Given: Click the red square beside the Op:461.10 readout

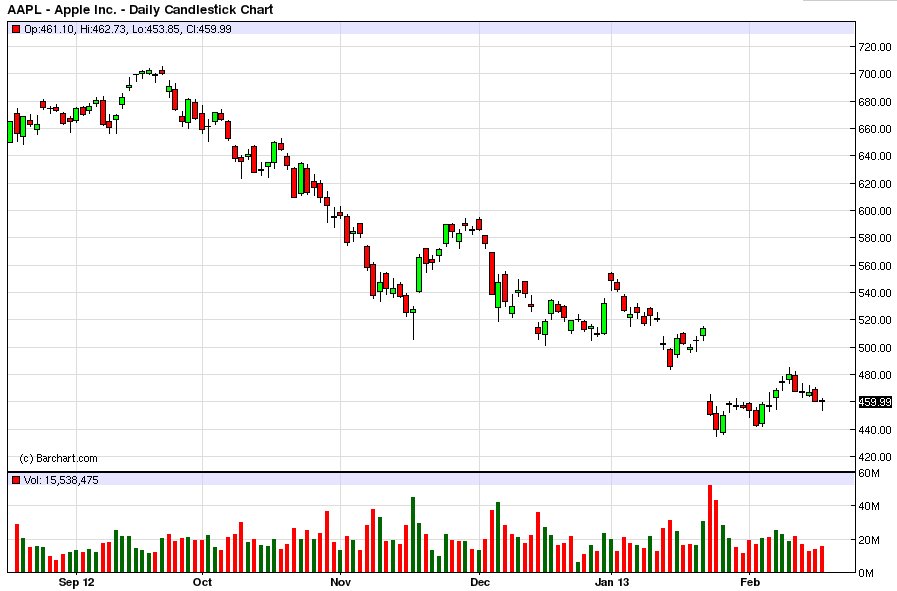Looking at the screenshot, I should [x=16, y=29].
